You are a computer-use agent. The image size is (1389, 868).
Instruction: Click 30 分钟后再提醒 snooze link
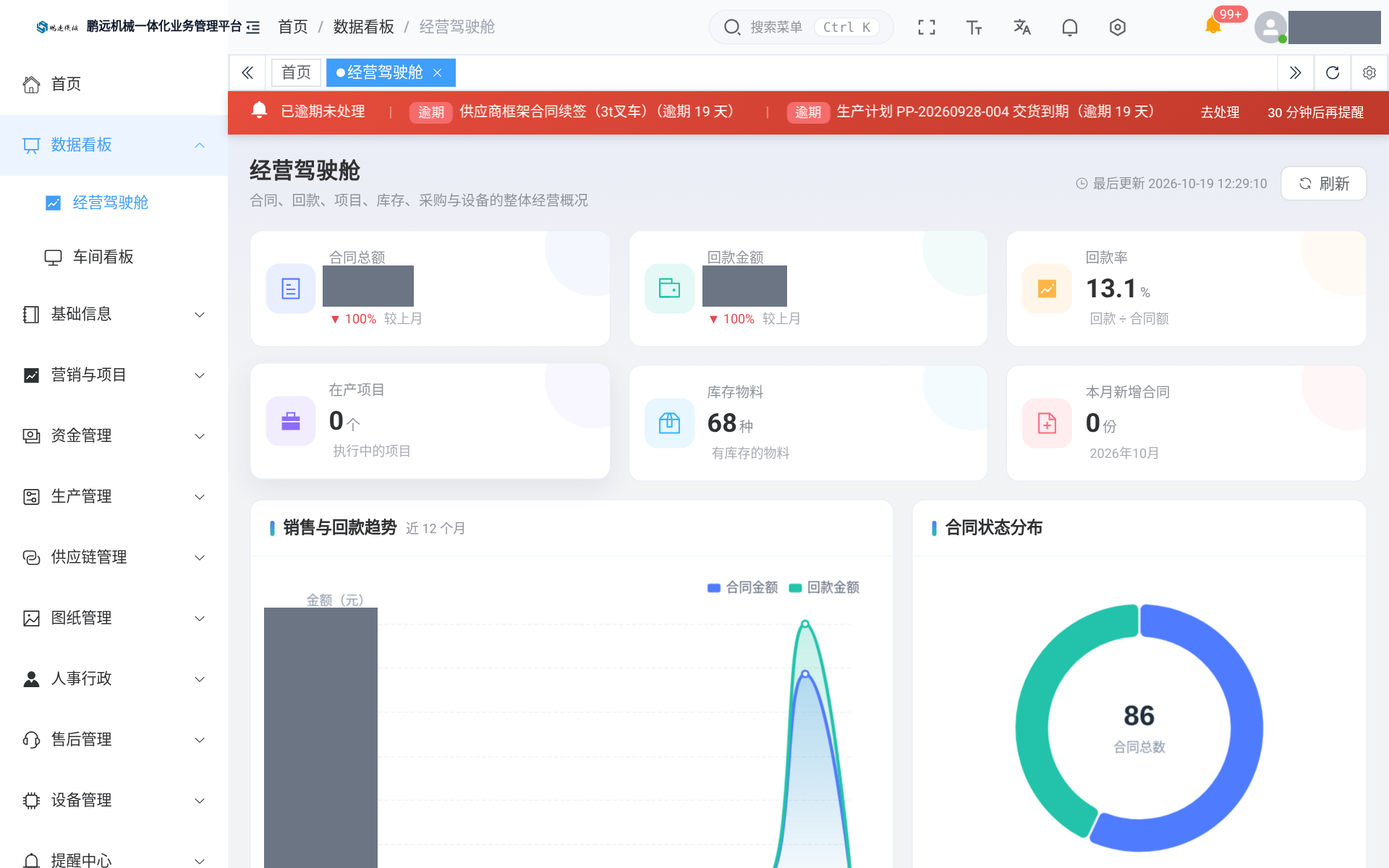tap(1315, 112)
